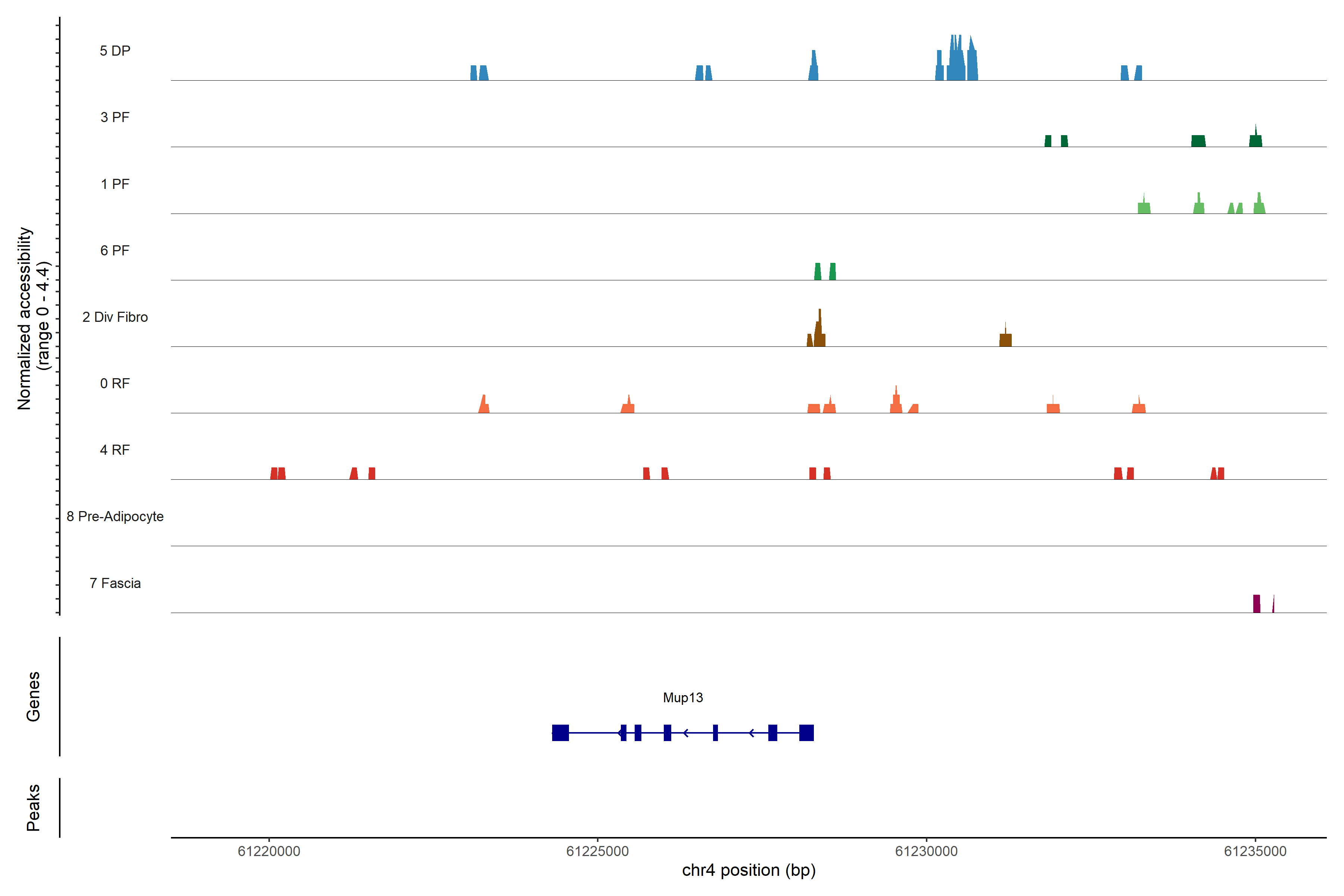
Task: Click the 61220000 axis tick label
Action: [268, 852]
